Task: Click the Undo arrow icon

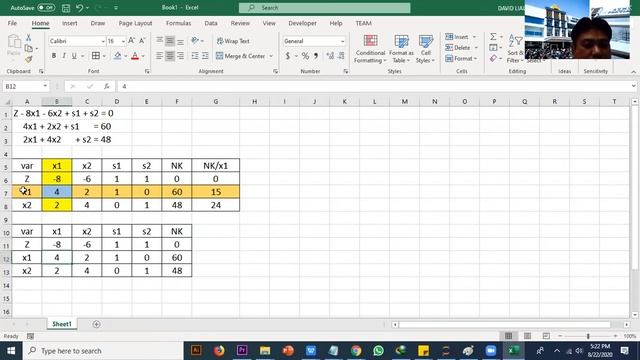Action: 80,8
